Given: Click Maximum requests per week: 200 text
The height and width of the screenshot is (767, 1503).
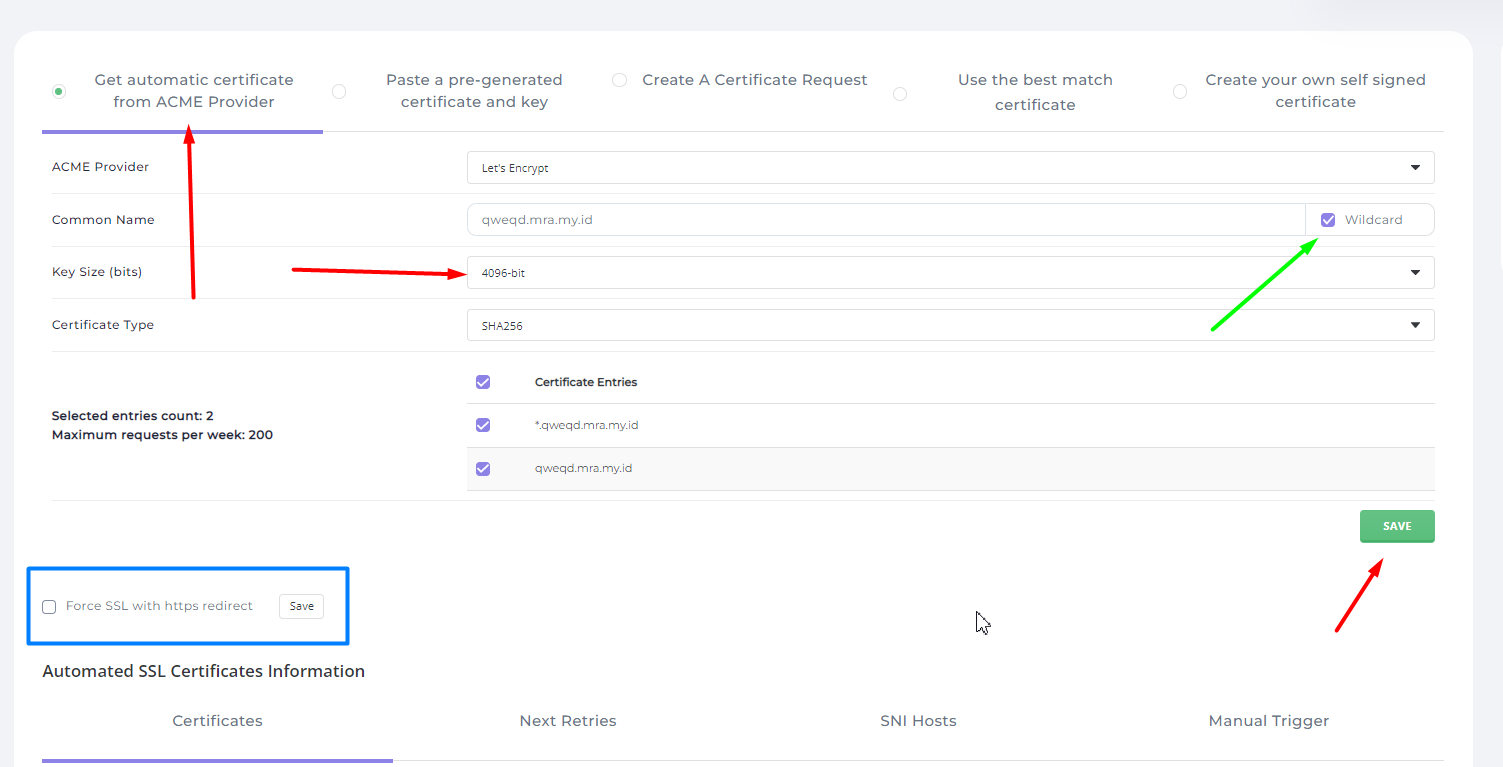Looking at the screenshot, I should 162,435.
